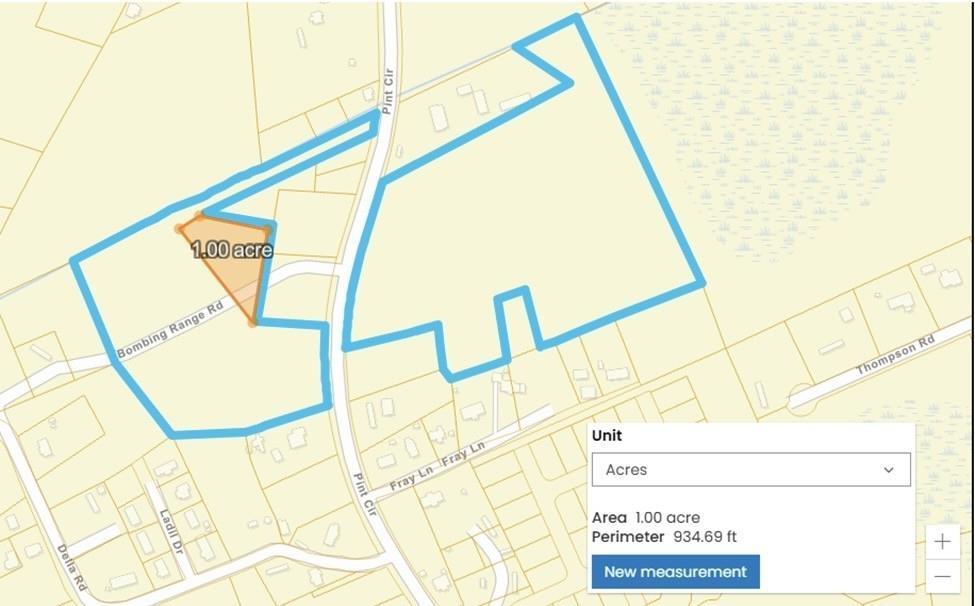Open the Acres unit dropdown

tap(751, 470)
